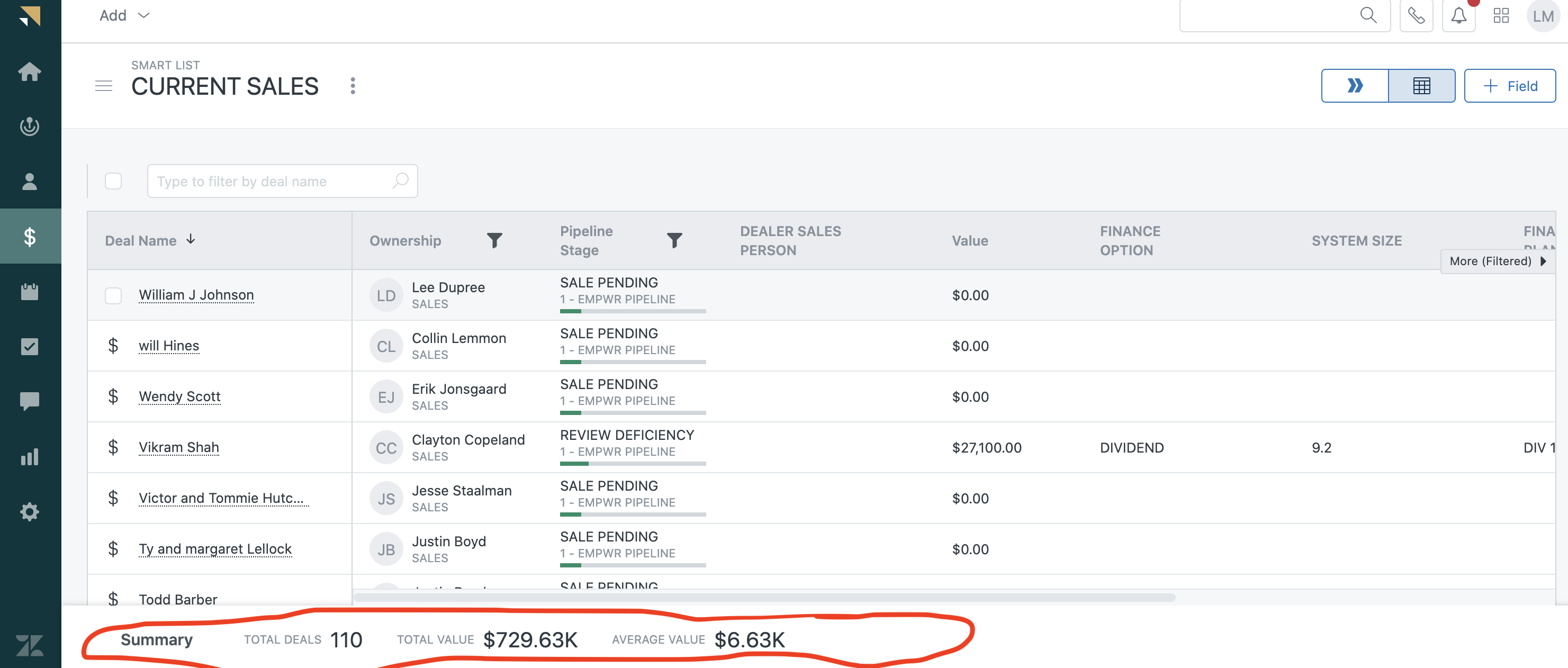
Task: Switch to table grid view
Action: click(1421, 86)
